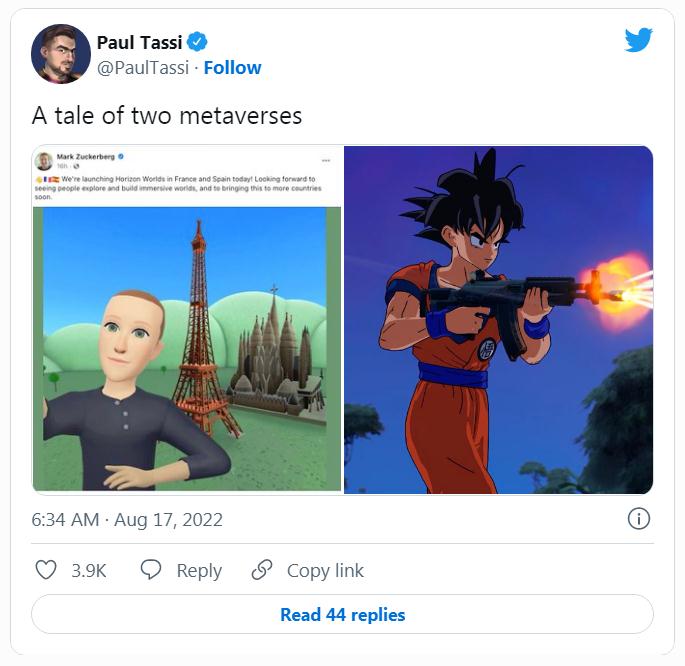The width and height of the screenshot is (685, 666).
Task: Open the tweet info circle icon
Action: (x=639, y=519)
